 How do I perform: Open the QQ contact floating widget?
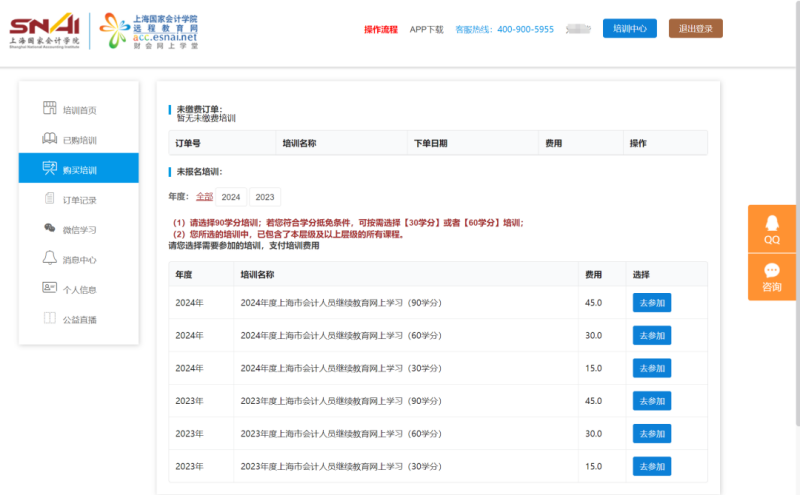(771, 228)
